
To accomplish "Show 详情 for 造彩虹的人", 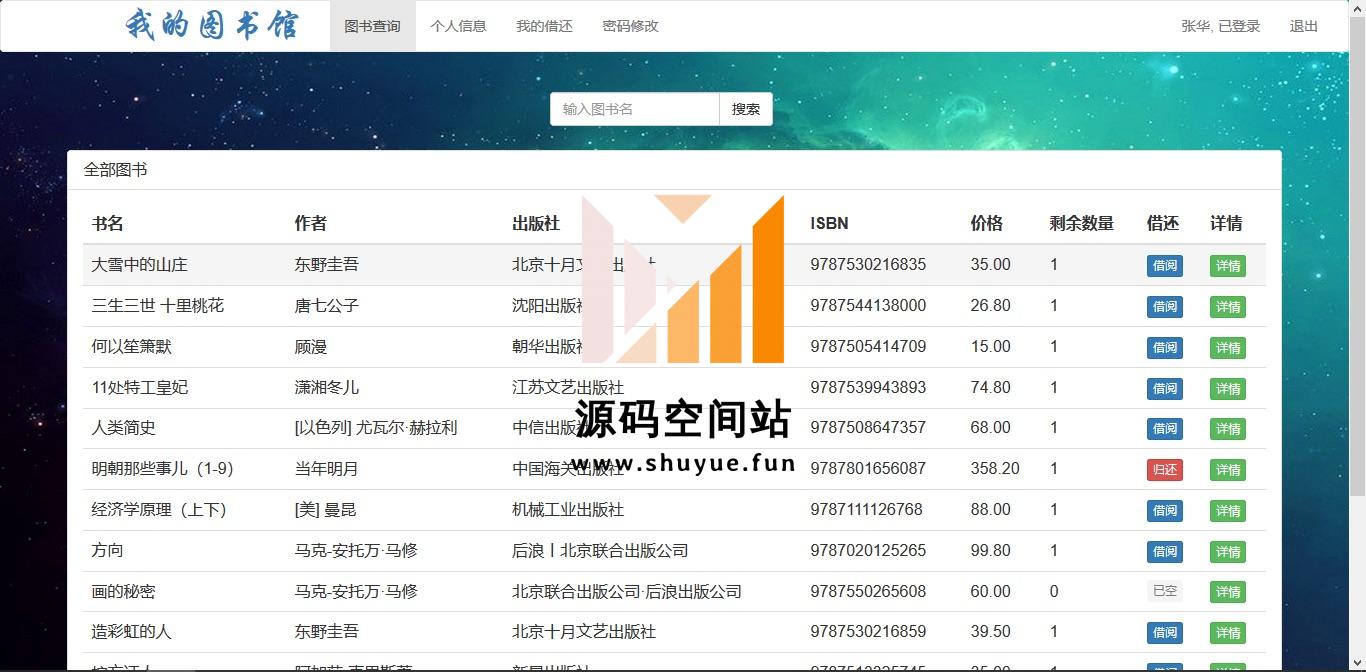I will pos(1227,633).
